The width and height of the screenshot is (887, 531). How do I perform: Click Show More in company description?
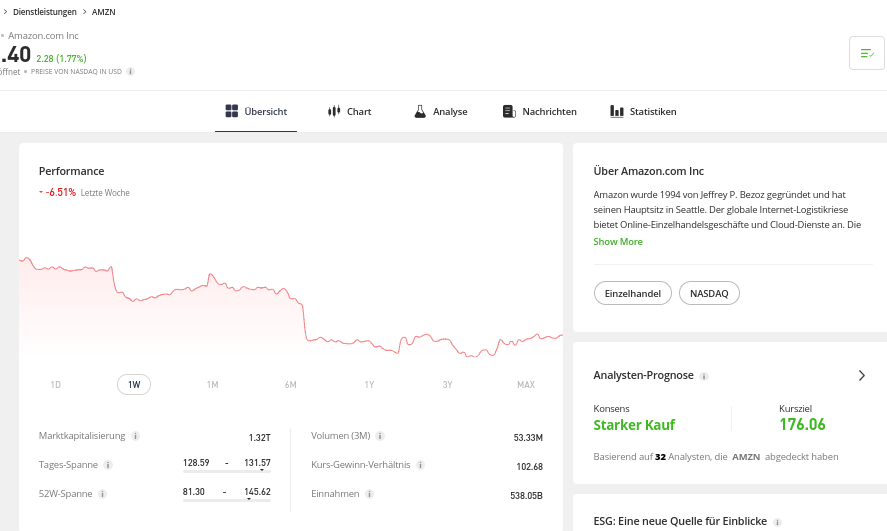pos(618,241)
